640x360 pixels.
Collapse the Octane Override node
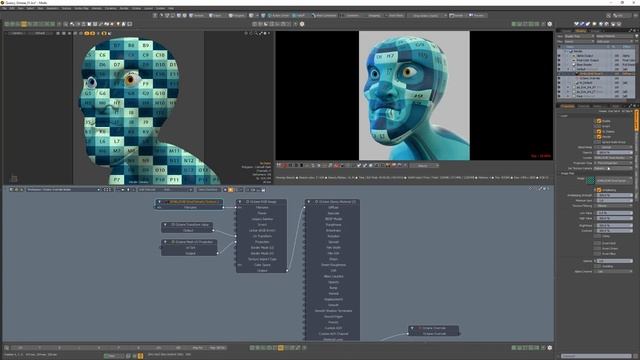[x=412, y=328]
